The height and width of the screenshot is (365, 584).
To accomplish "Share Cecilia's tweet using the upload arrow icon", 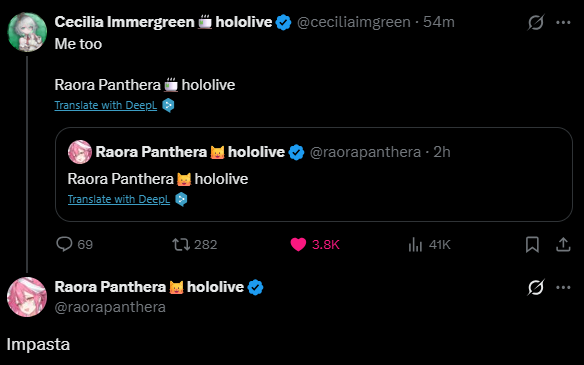I will 563,245.
